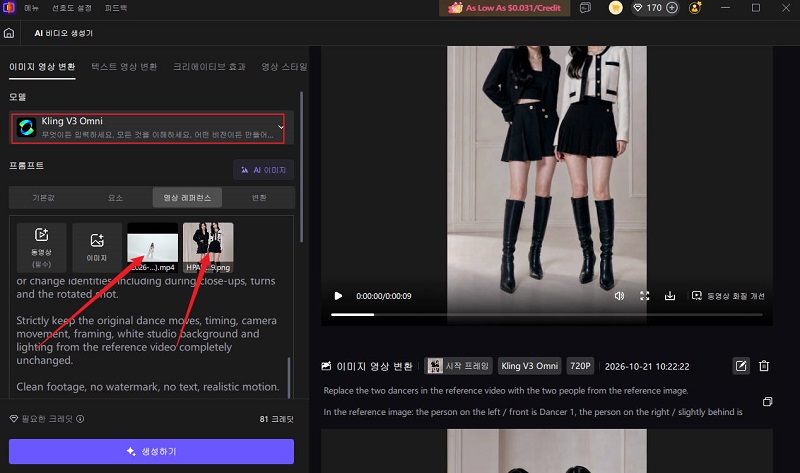Click the 동영상 upload tile

click(x=41, y=247)
